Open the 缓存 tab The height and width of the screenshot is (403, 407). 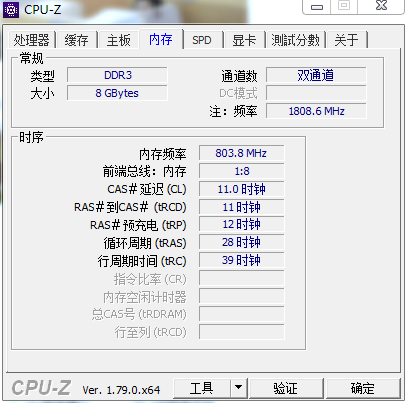tap(77, 40)
